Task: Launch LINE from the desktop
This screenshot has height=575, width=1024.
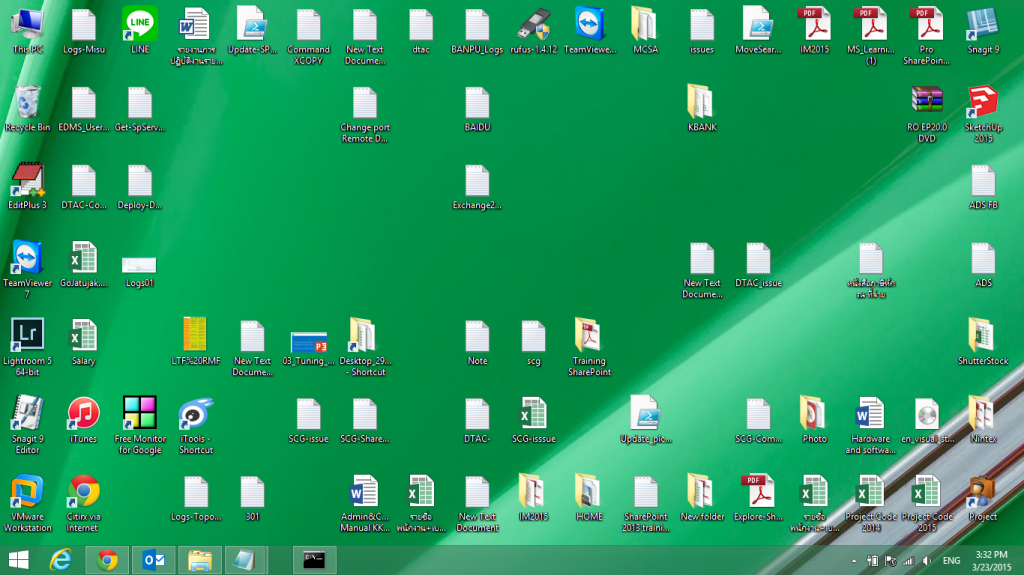Action: (x=140, y=30)
